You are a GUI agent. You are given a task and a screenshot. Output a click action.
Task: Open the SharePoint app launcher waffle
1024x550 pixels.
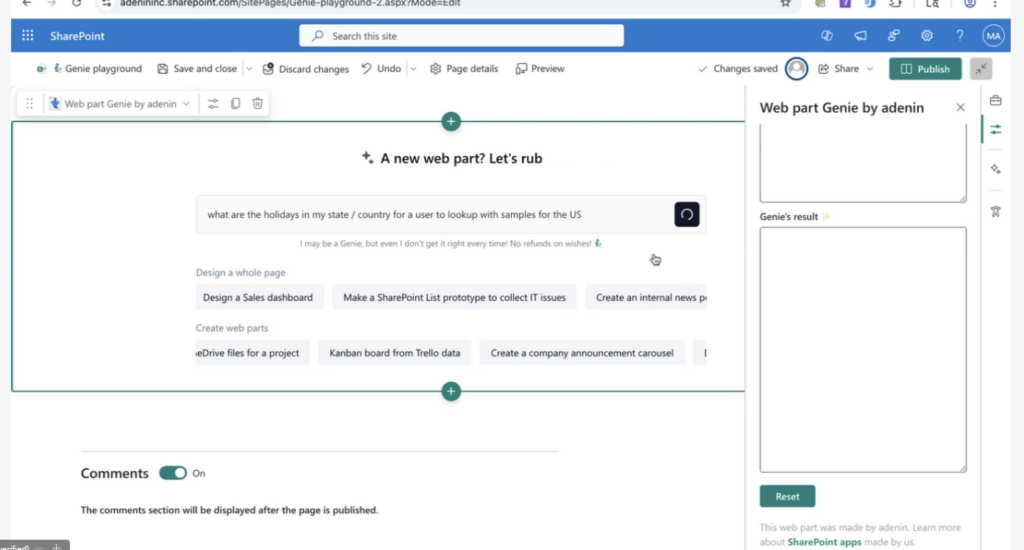click(x=27, y=35)
